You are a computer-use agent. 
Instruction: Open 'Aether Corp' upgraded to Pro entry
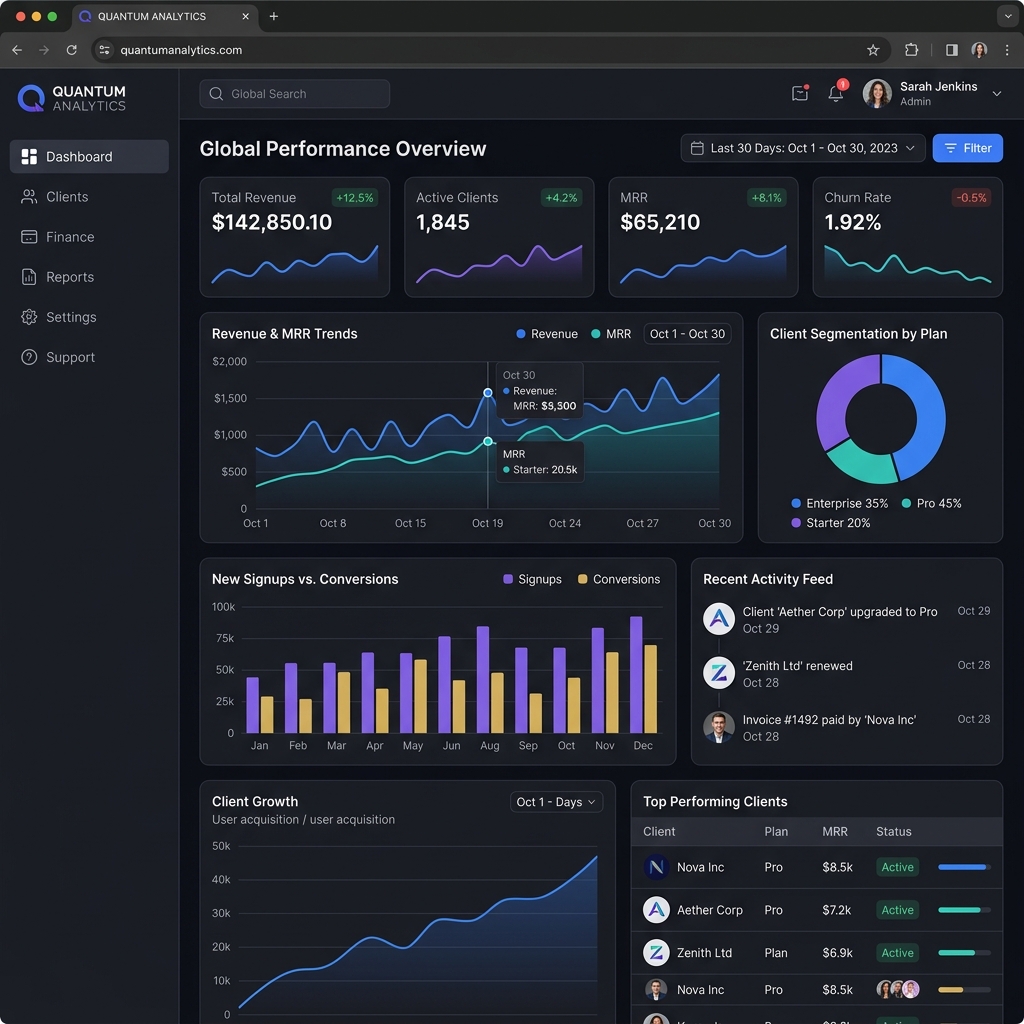coord(846,619)
